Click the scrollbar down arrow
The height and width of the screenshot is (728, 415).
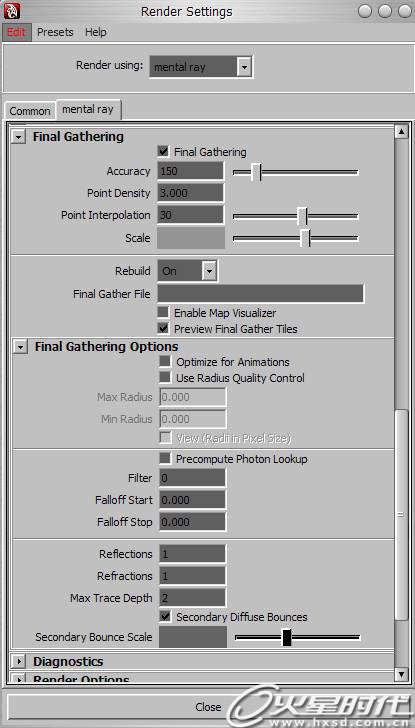tap(401, 673)
